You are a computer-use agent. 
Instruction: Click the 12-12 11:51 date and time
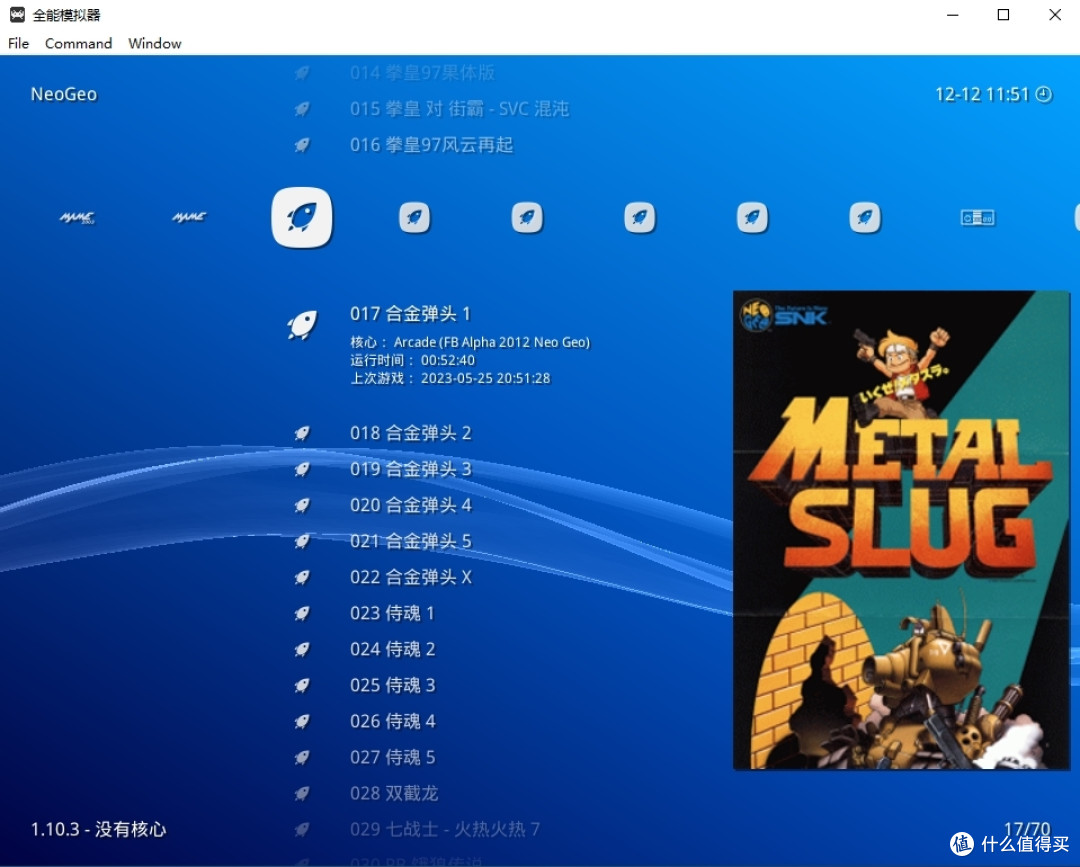pos(982,94)
